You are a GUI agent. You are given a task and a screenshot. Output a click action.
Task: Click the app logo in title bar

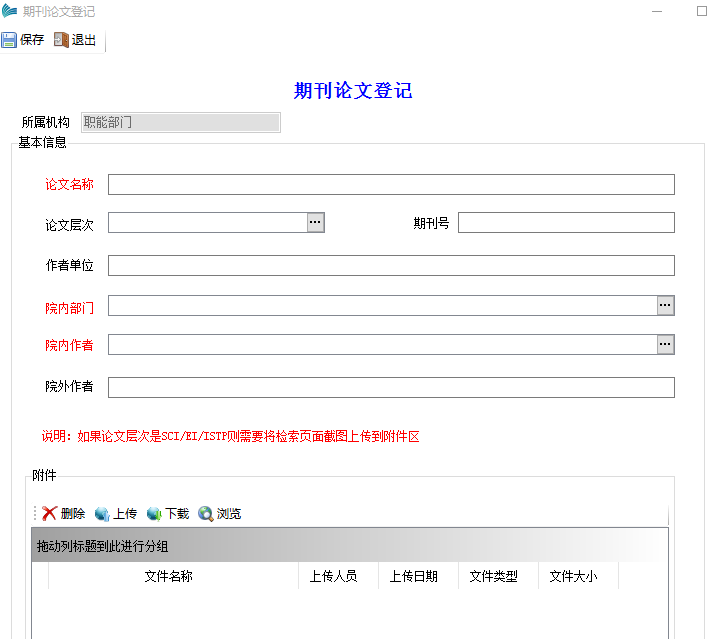point(9,11)
